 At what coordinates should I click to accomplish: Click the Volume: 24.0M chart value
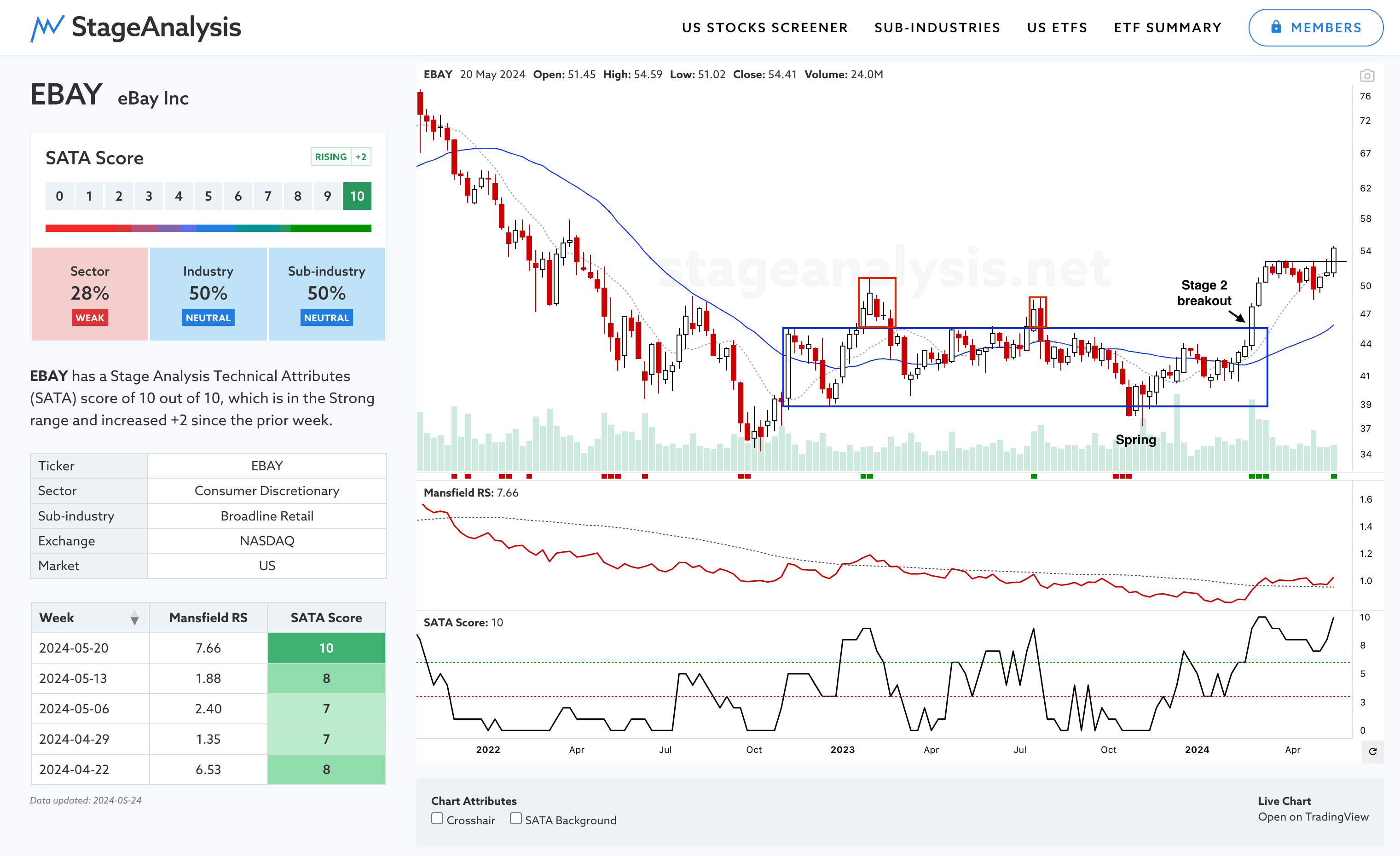pos(844,75)
